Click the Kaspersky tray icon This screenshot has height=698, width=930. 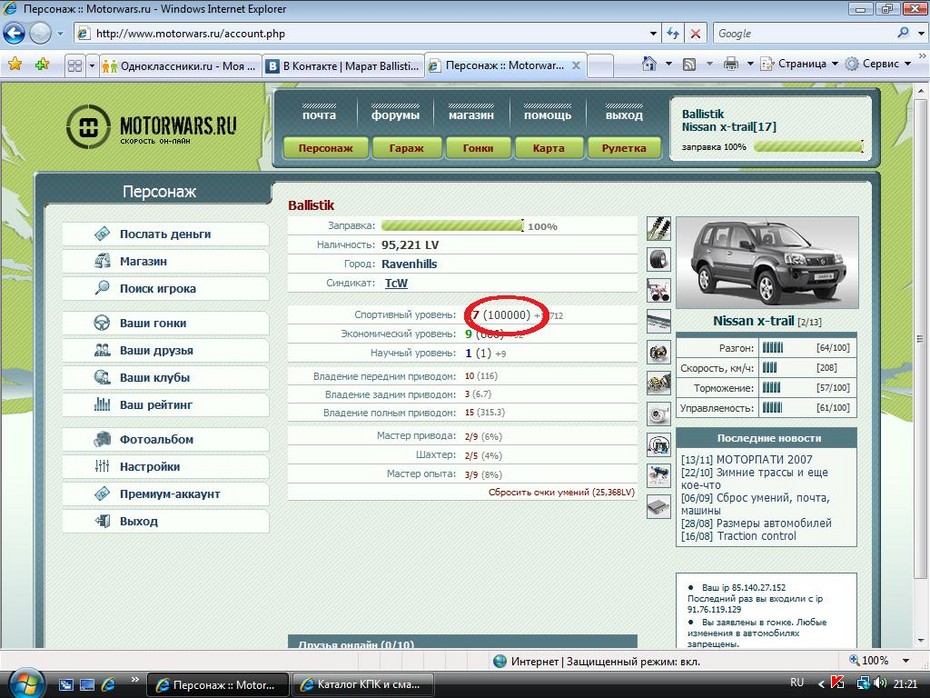(837, 683)
